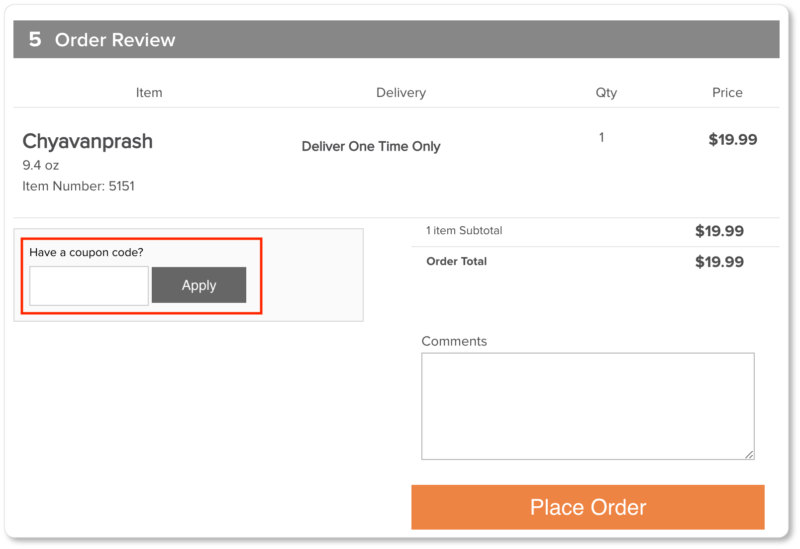This screenshot has width=800, height=549.
Task: Click the Have a coupon code? label
Action: click(x=86, y=252)
